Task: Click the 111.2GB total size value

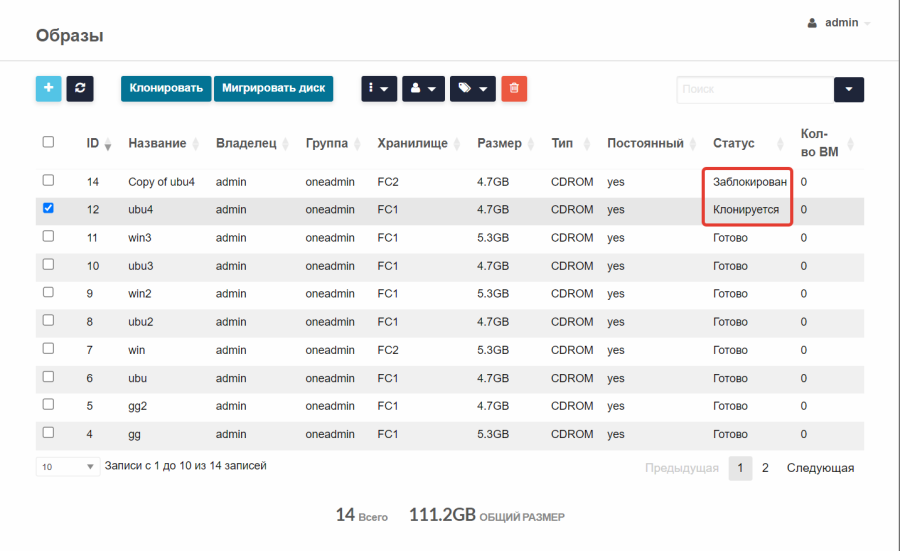Action: (x=442, y=515)
